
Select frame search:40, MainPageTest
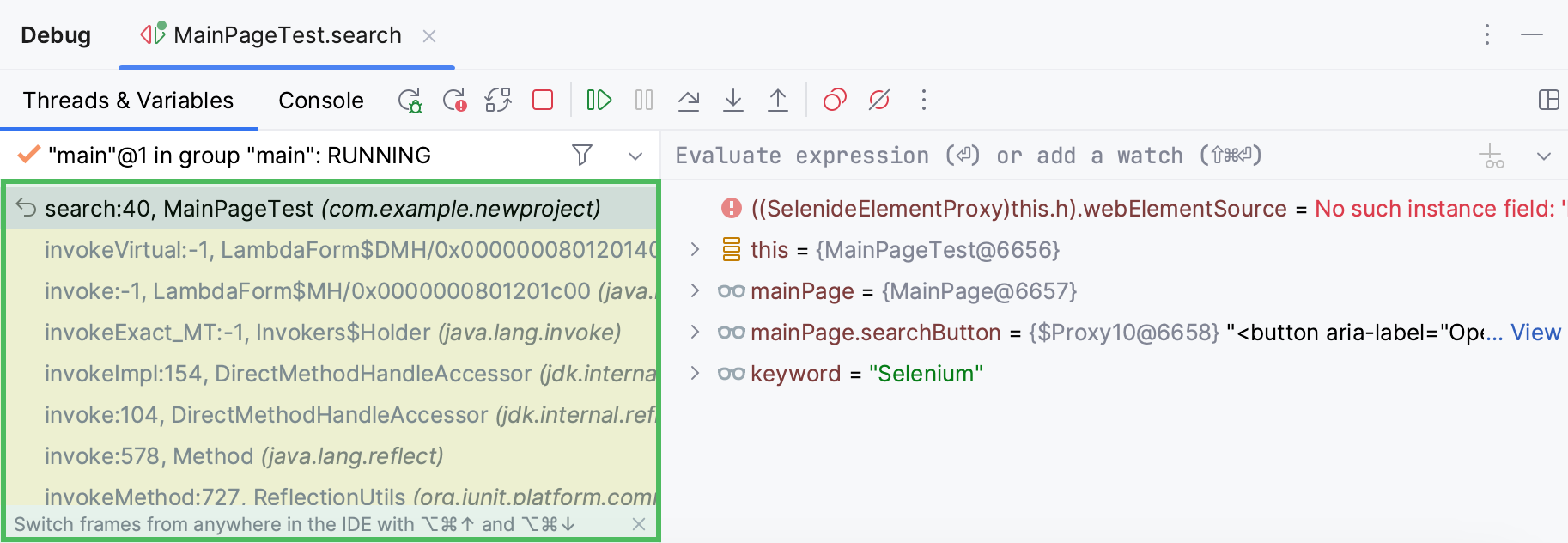(x=331, y=209)
